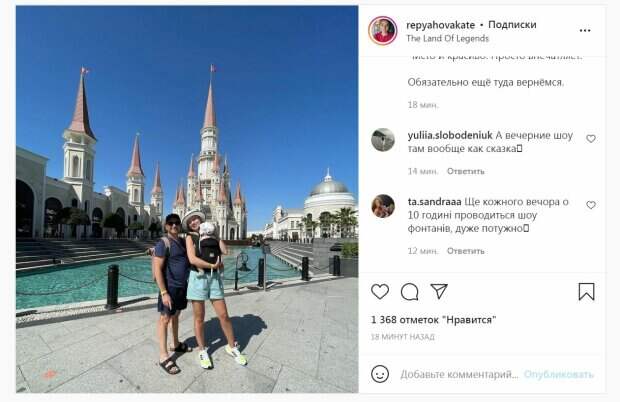The height and width of the screenshot is (402, 620).
Task: Save the post with the bookmark icon
Action: tap(586, 292)
